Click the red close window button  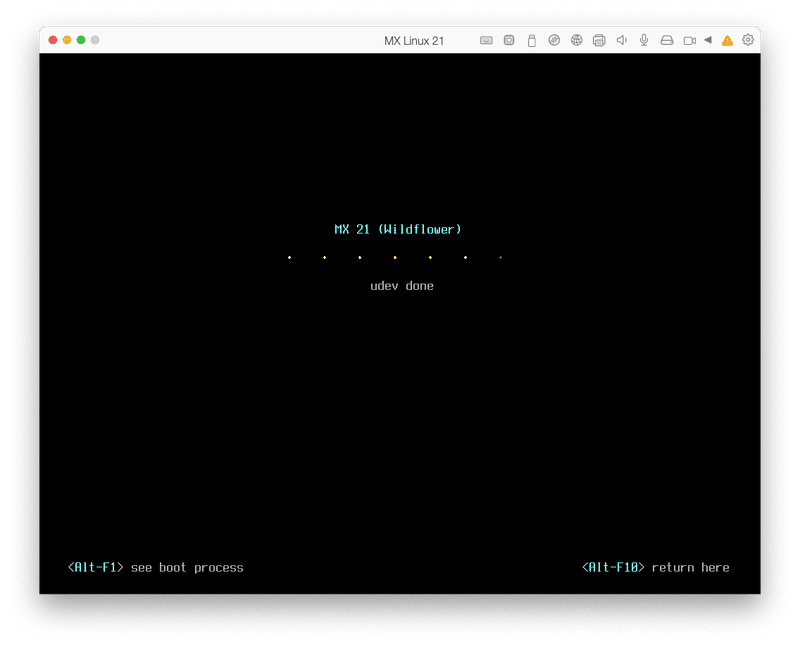[x=53, y=40]
